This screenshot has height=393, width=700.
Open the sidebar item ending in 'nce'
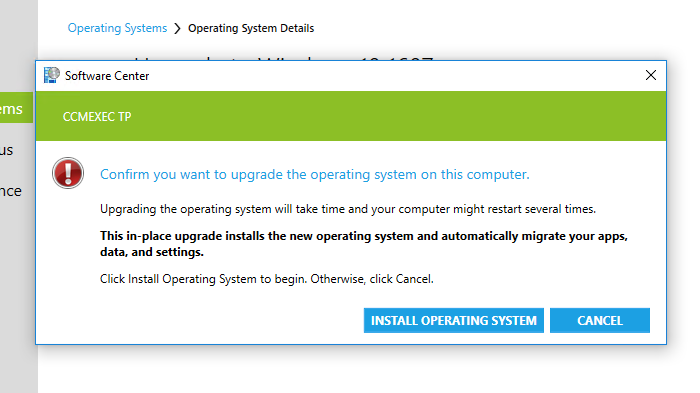11,191
